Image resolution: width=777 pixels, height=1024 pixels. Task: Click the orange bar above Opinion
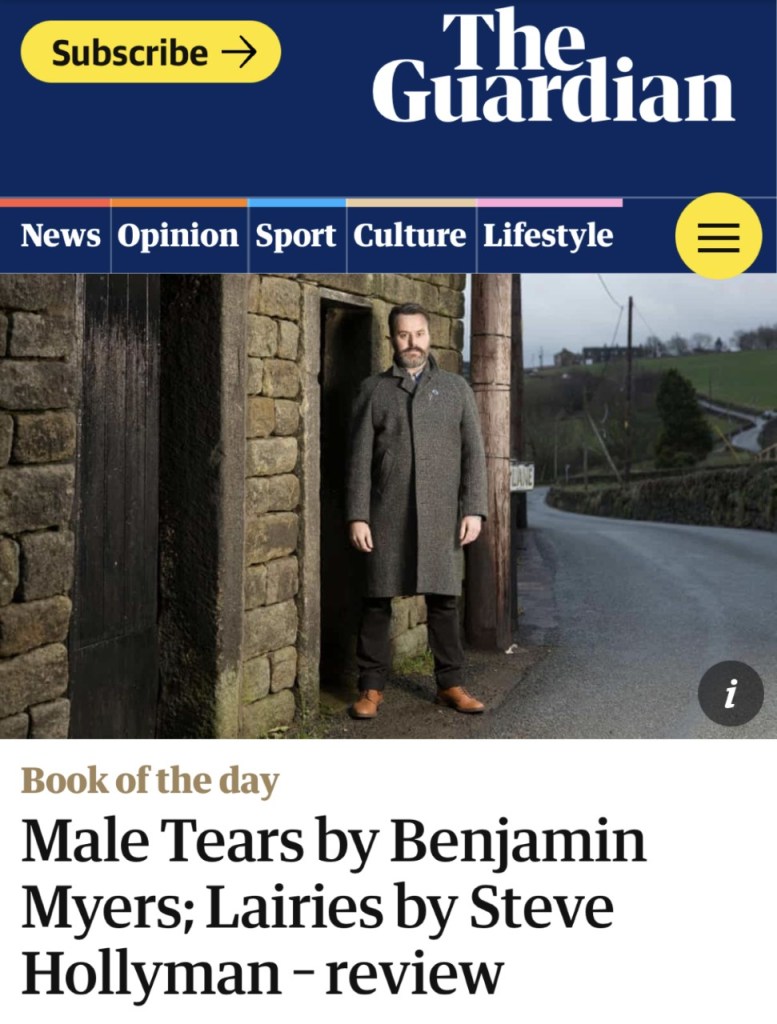180,203
